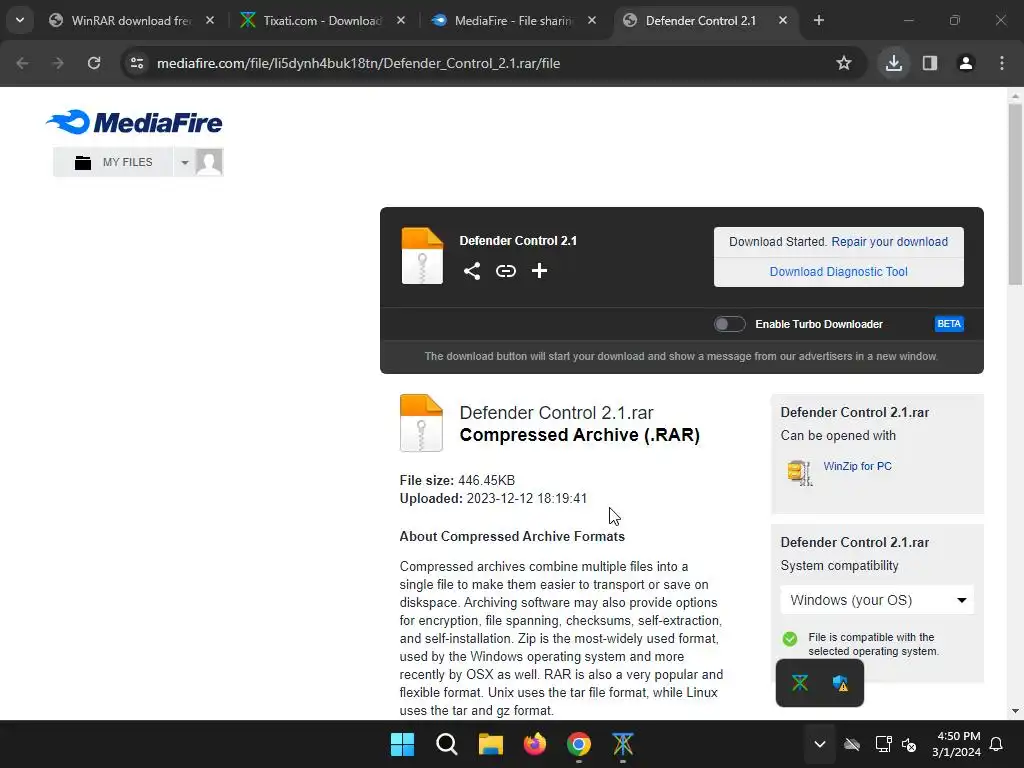Open the MY FILES folder button

pyautogui.click(x=113, y=162)
